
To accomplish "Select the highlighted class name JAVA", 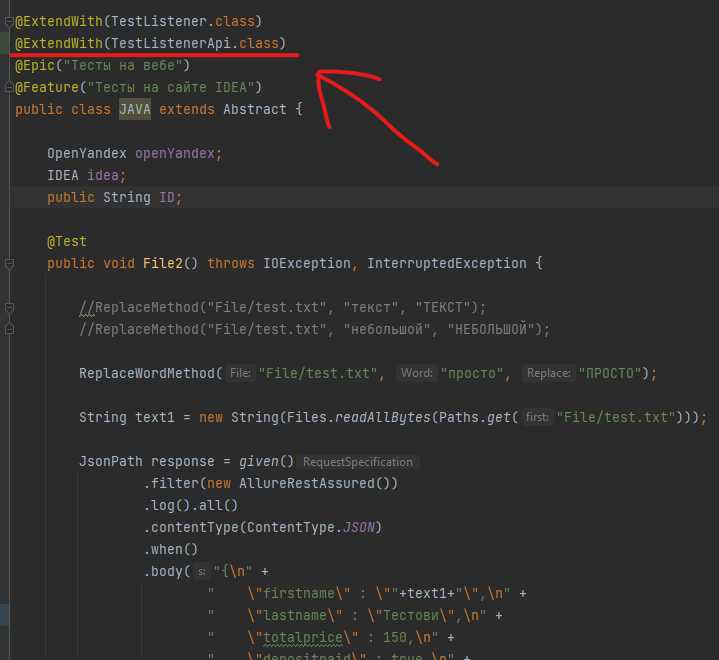I will pyautogui.click(x=135, y=110).
